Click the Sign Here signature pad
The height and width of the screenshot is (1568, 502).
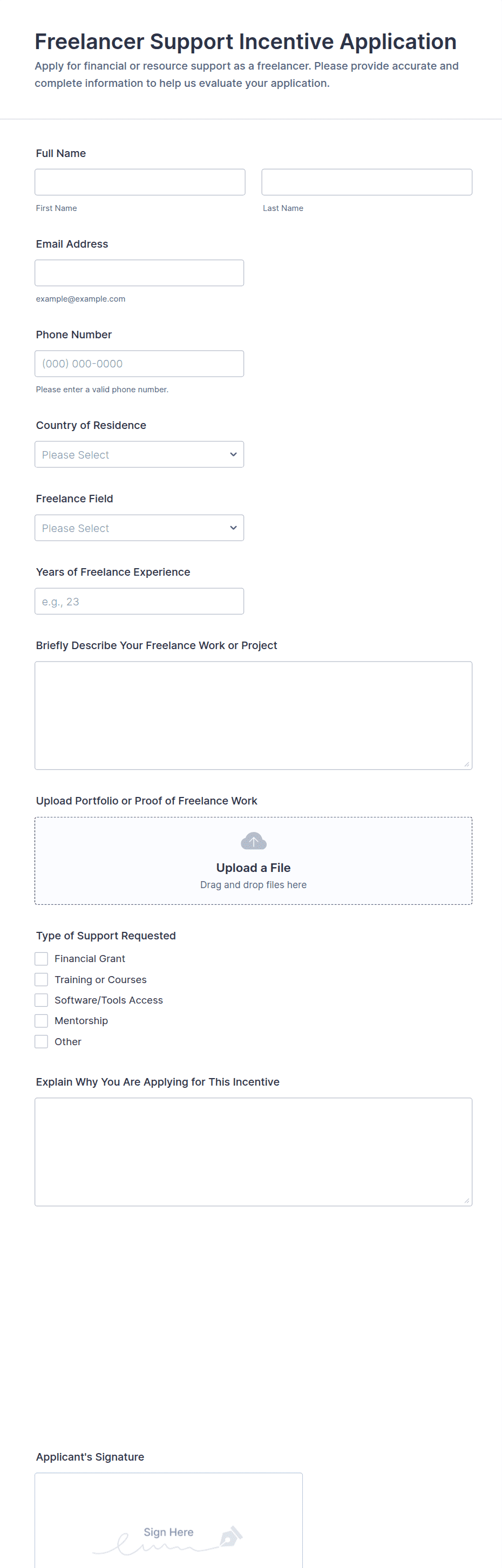pos(169,1520)
